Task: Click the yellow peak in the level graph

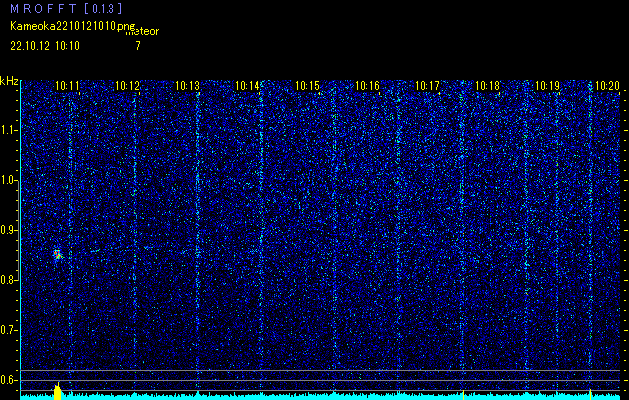Action: tap(57, 391)
